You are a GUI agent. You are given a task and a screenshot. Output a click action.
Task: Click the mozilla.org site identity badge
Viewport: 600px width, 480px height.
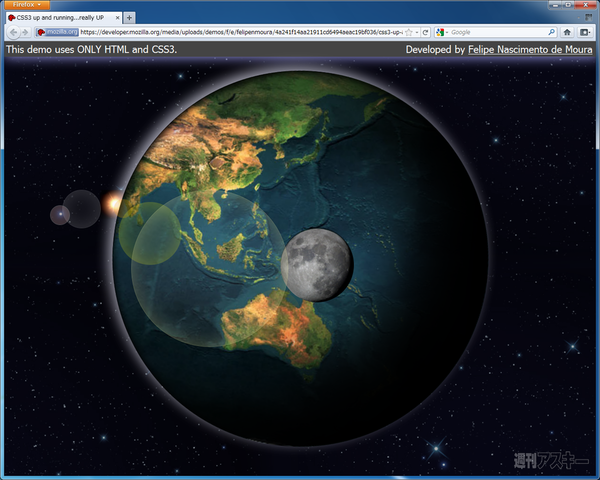57,33
